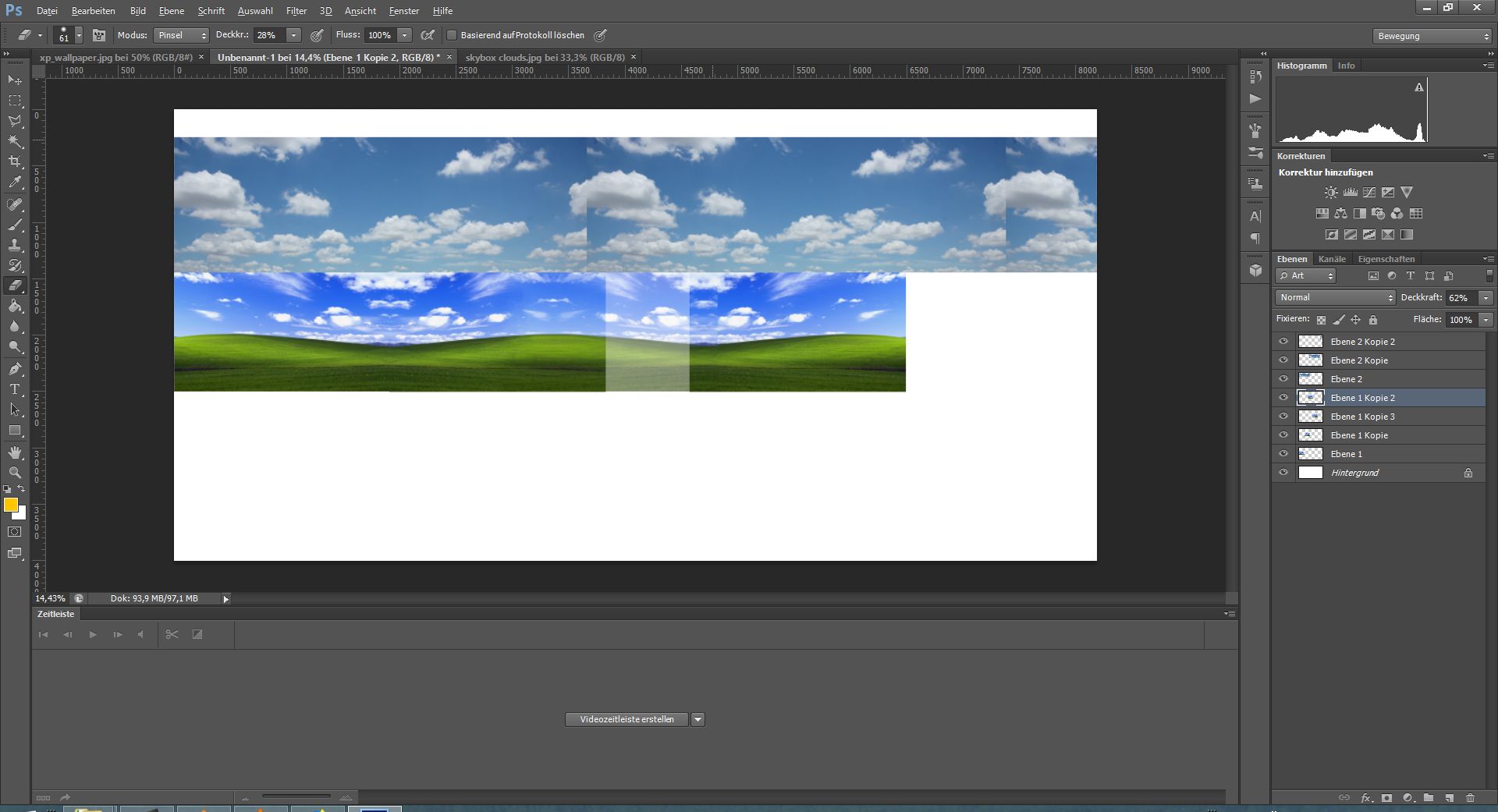Image resolution: width=1498 pixels, height=812 pixels.
Task: Select the Crop tool
Action: coord(15,161)
